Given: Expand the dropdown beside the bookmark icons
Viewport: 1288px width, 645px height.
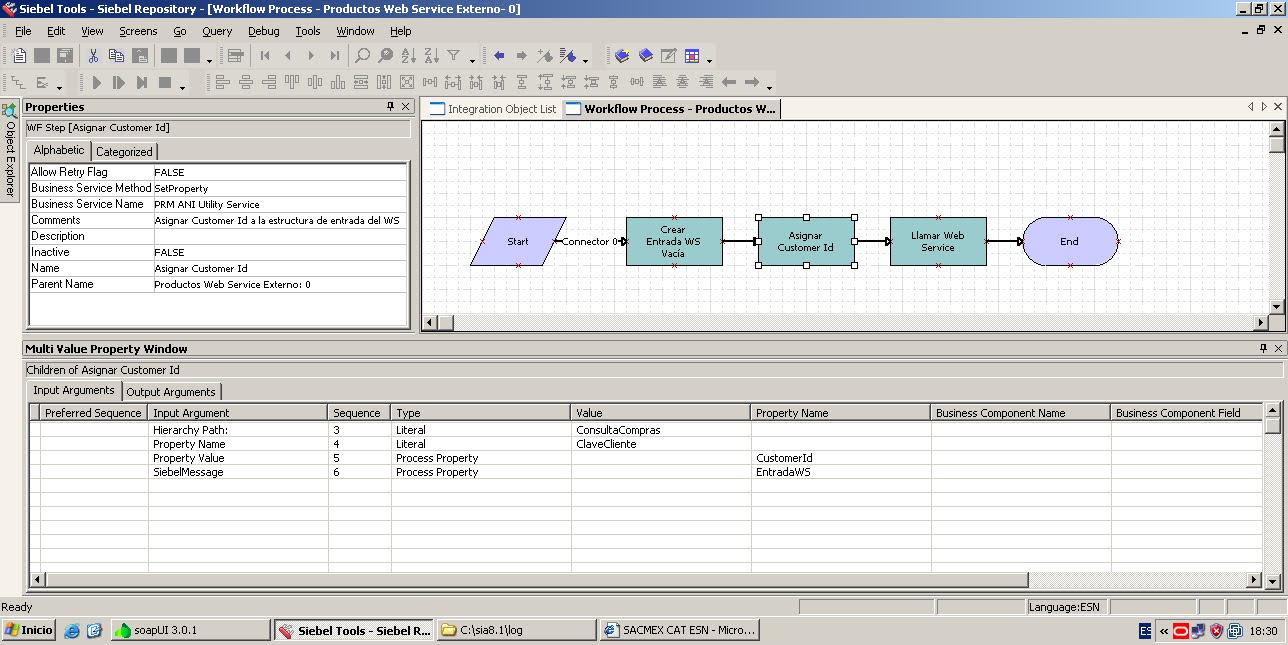Looking at the screenshot, I should coord(709,58).
